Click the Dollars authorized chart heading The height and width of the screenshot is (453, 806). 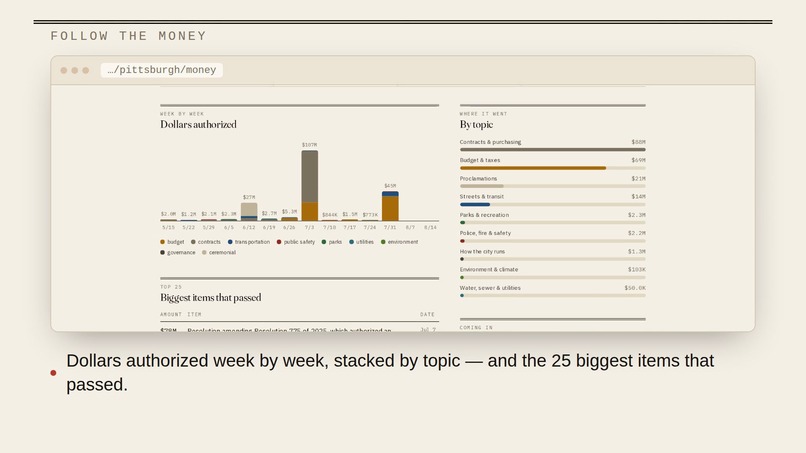198,124
